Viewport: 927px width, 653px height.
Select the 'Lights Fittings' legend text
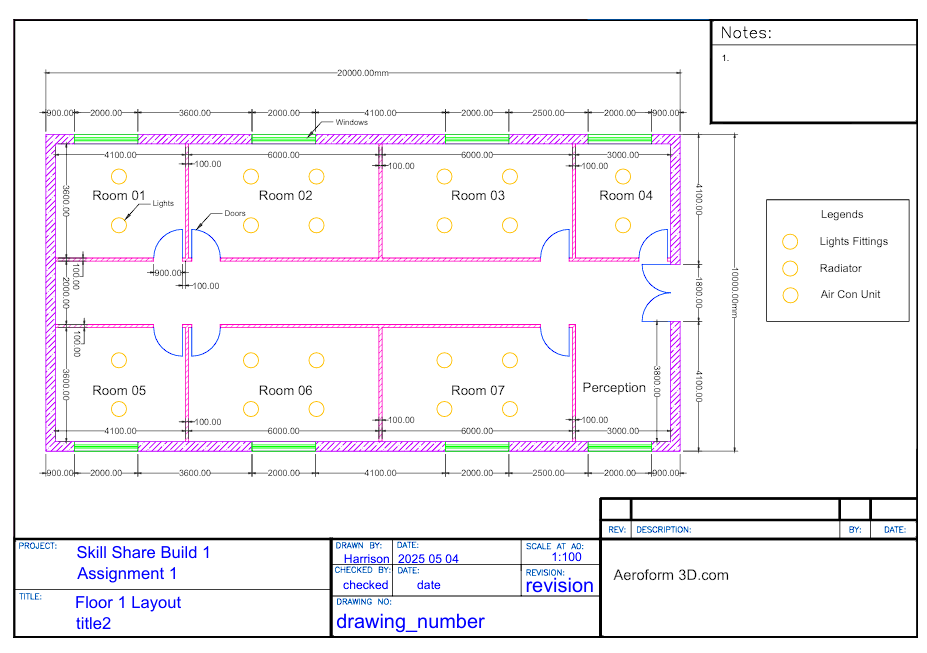click(x=853, y=241)
